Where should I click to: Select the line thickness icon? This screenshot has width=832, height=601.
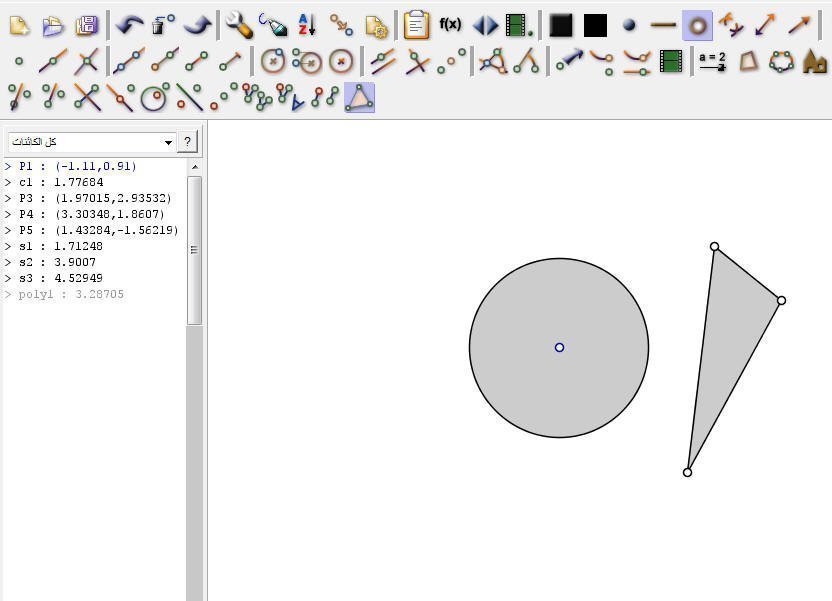pos(663,24)
